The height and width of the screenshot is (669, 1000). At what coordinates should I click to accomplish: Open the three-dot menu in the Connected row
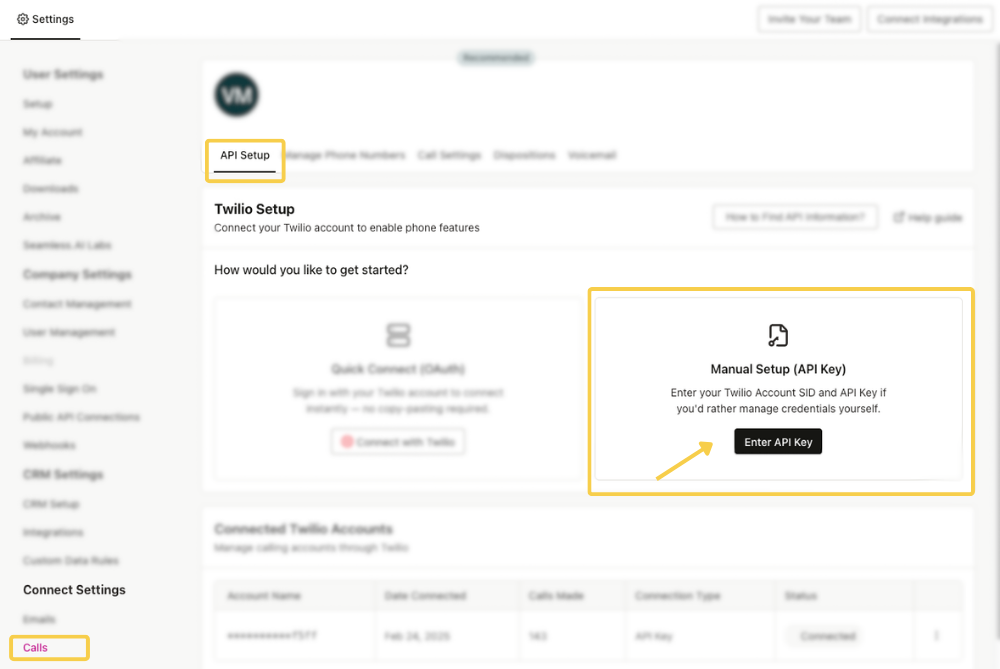936,636
